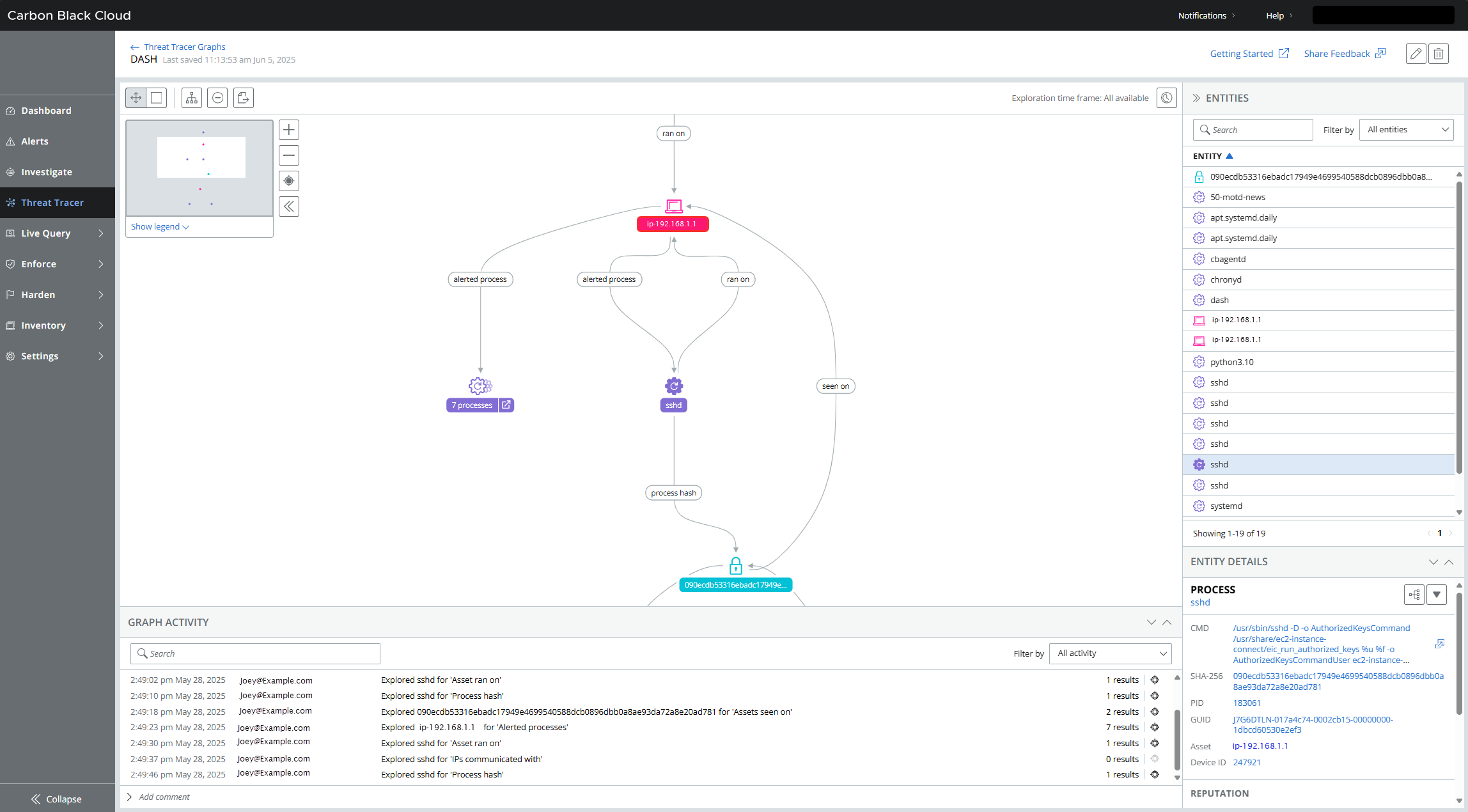Screen dimensions: 1468x812
Task: Open the Notifications menu
Action: coord(1206,15)
